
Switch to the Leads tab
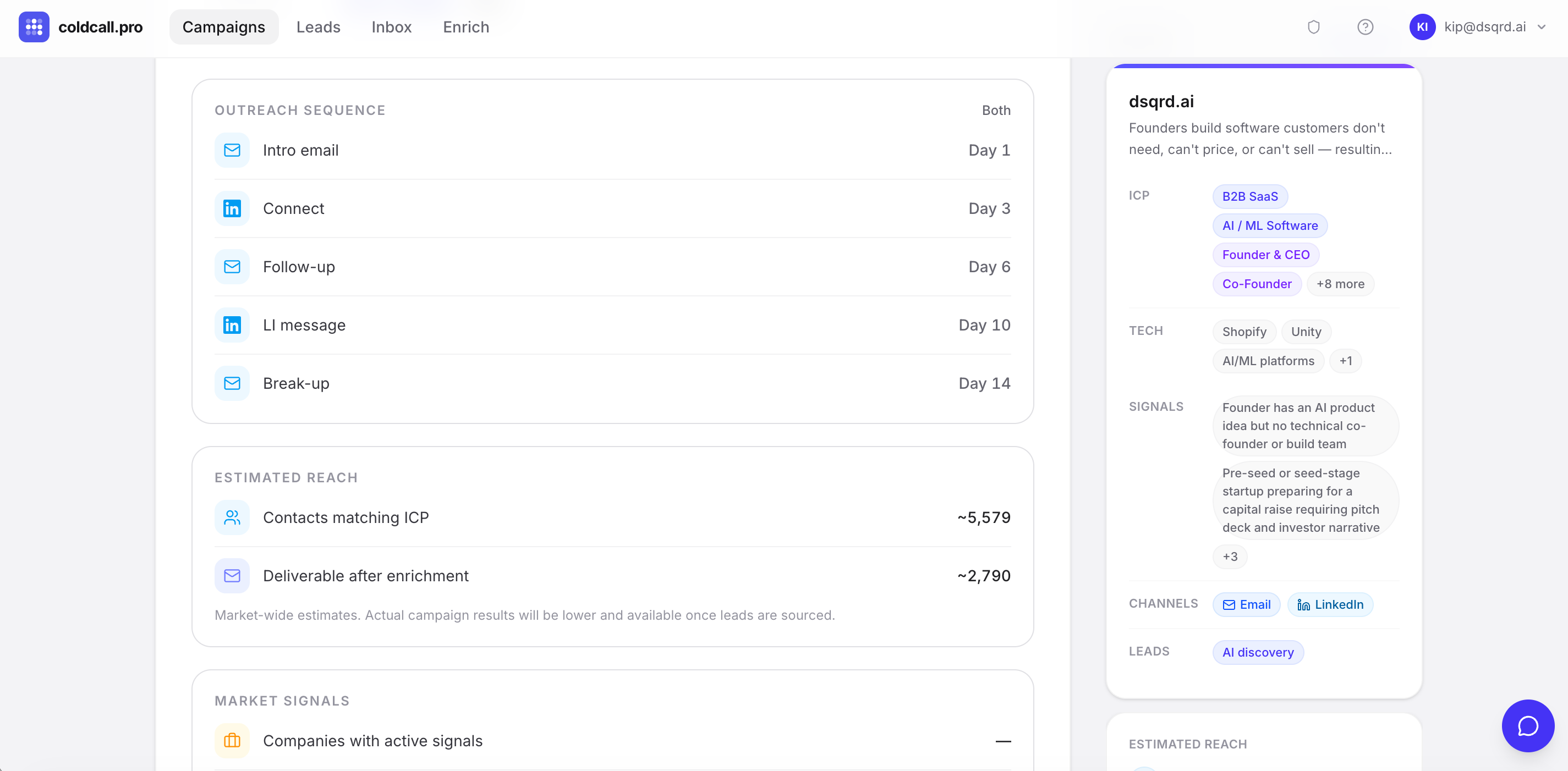pyautogui.click(x=318, y=27)
